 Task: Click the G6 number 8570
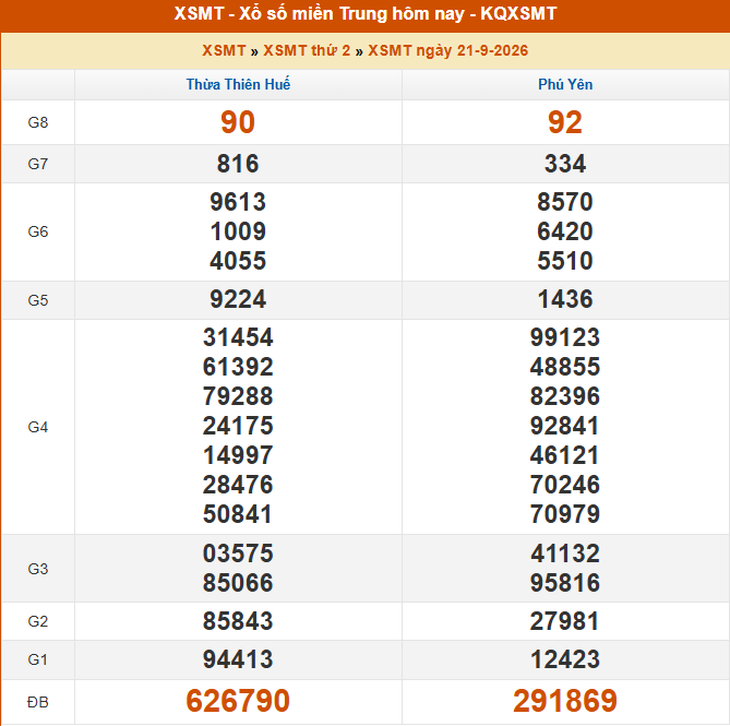point(565,202)
